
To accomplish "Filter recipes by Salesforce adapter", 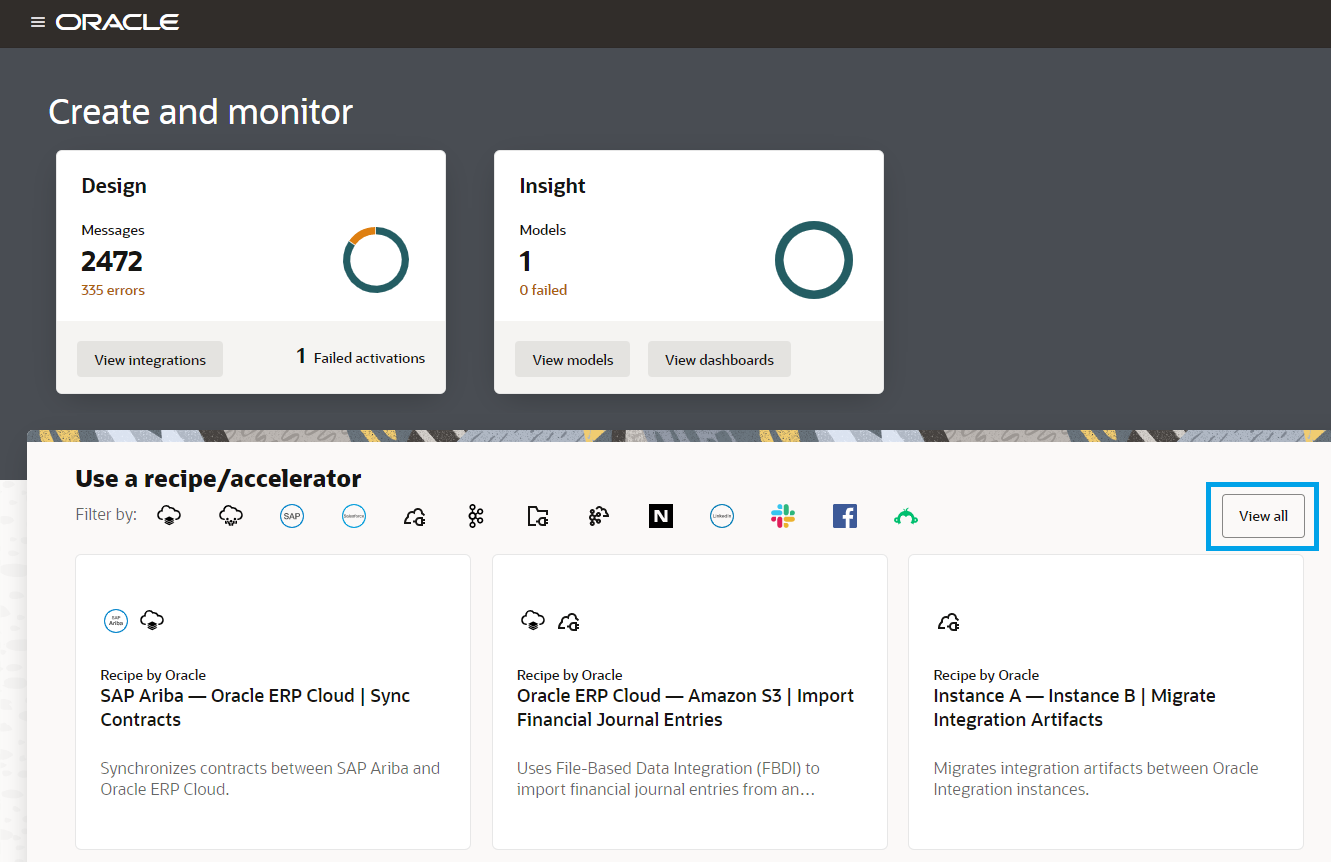I will [354, 515].
